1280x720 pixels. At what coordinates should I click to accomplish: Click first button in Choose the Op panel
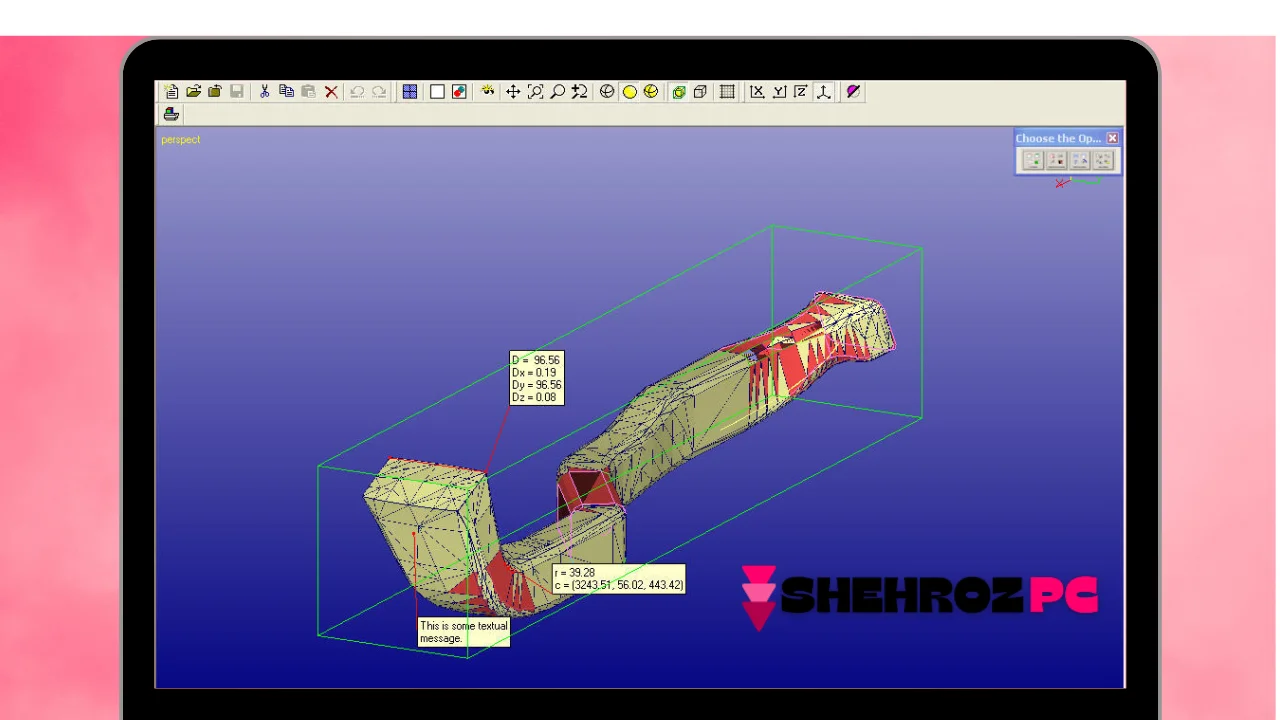(1033, 160)
